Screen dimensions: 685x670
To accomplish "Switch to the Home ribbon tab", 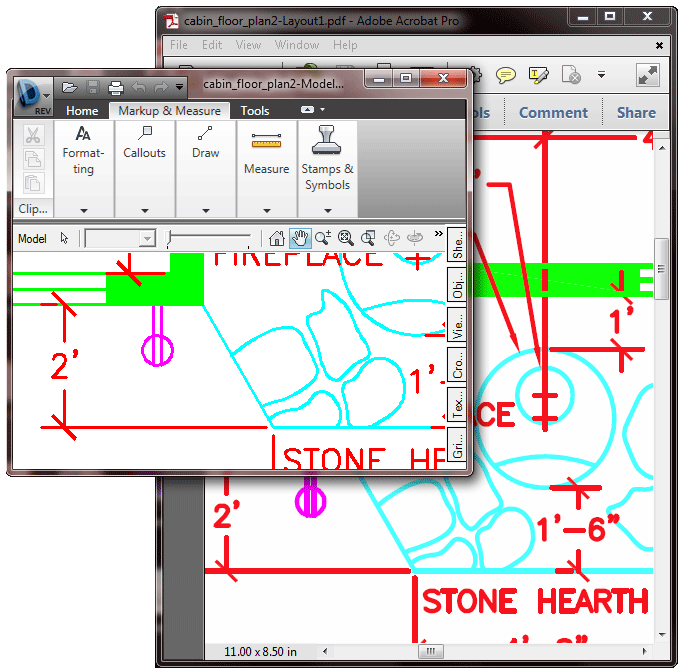I will 82,111.
